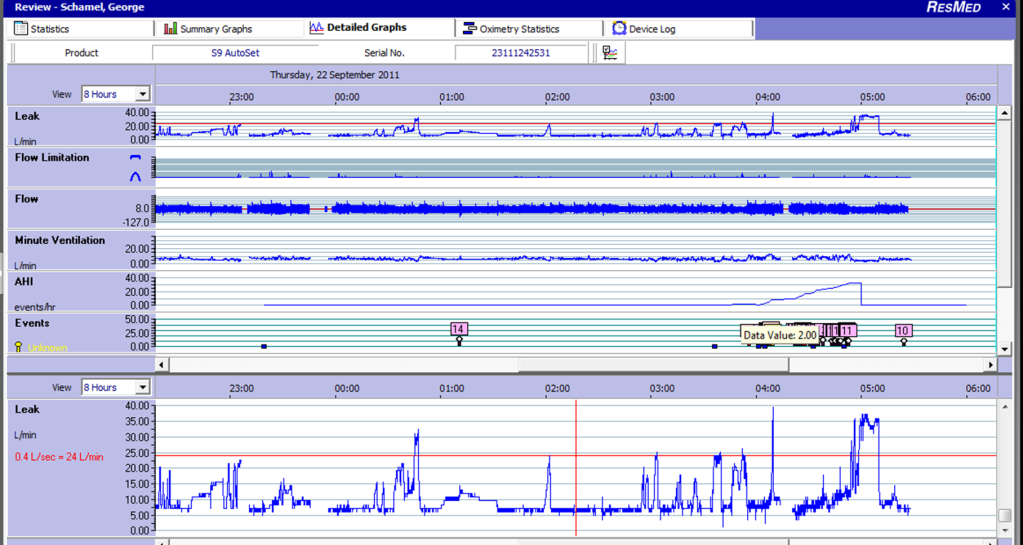Click the yellow Unknown event legend icon
The width and height of the screenshot is (1023, 545).
18,347
